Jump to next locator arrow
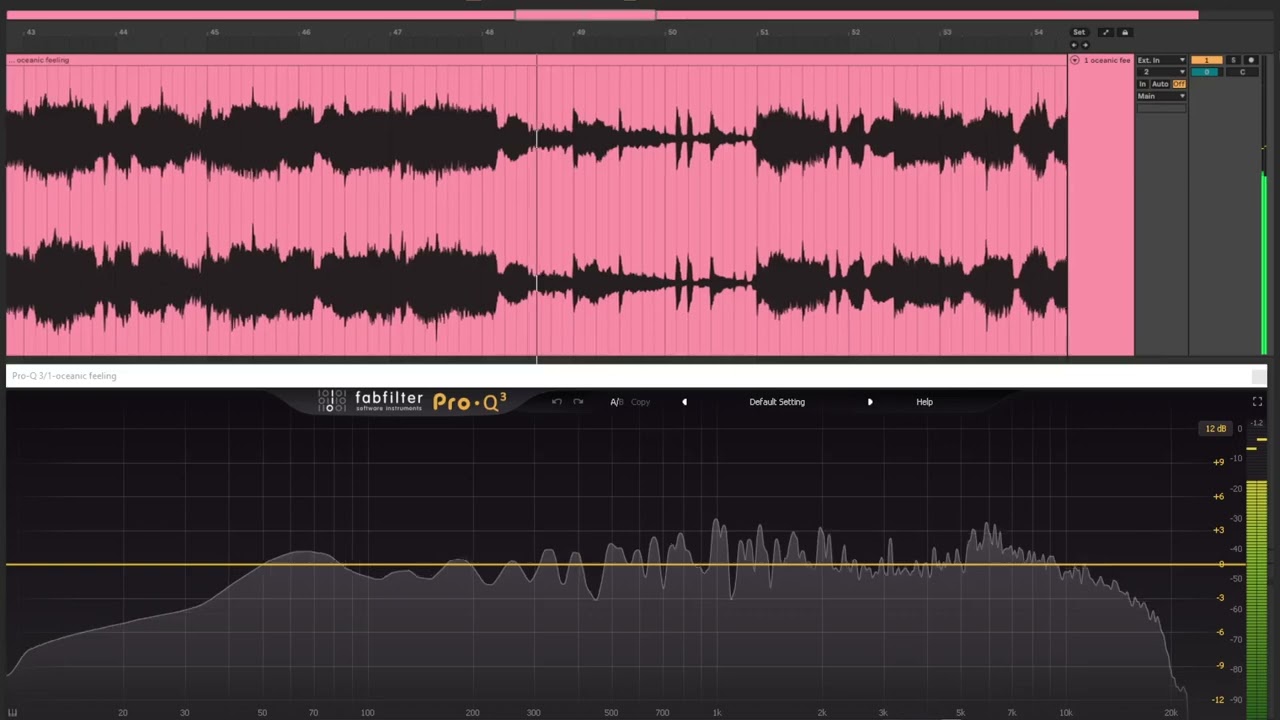 coord(1085,45)
